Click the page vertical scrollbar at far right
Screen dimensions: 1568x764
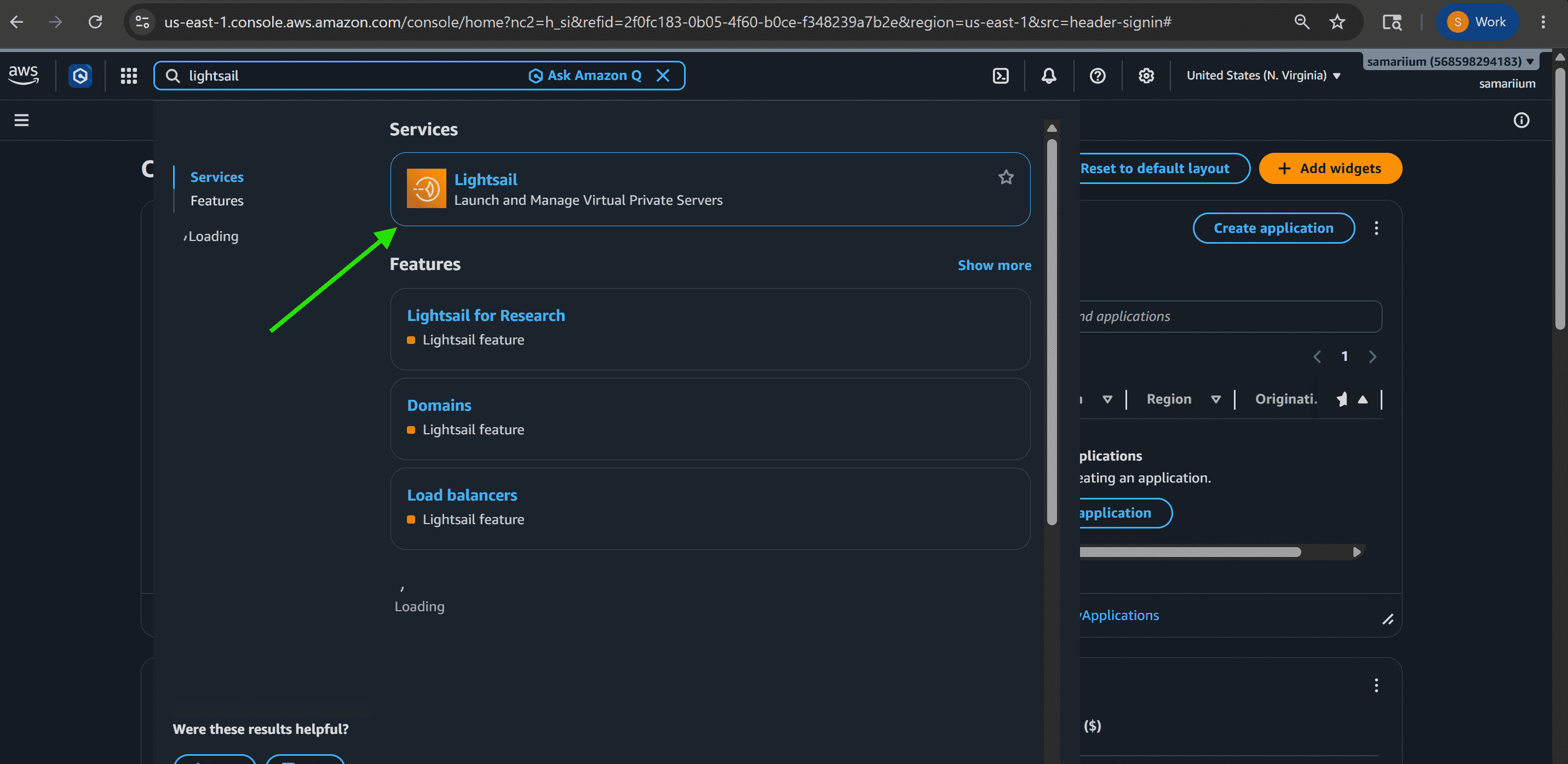click(x=1559, y=198)
